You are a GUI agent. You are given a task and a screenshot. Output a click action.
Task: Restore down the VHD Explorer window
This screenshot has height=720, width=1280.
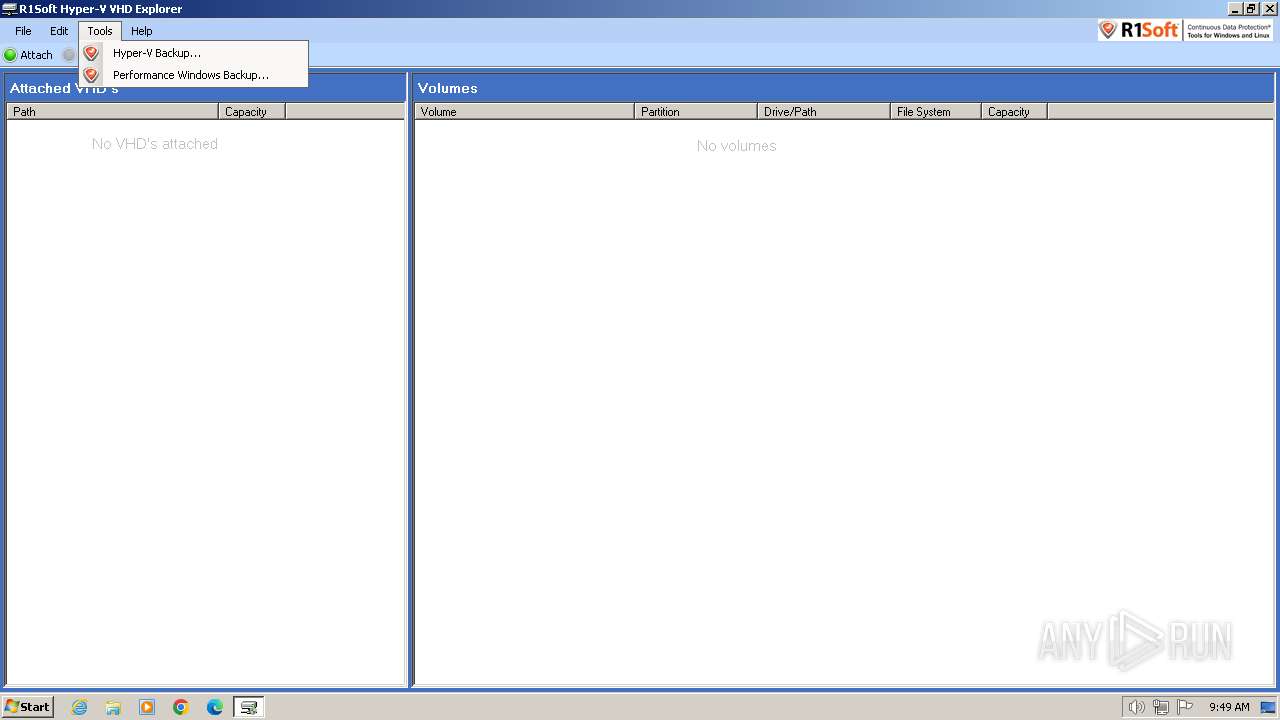point(1251,9)
